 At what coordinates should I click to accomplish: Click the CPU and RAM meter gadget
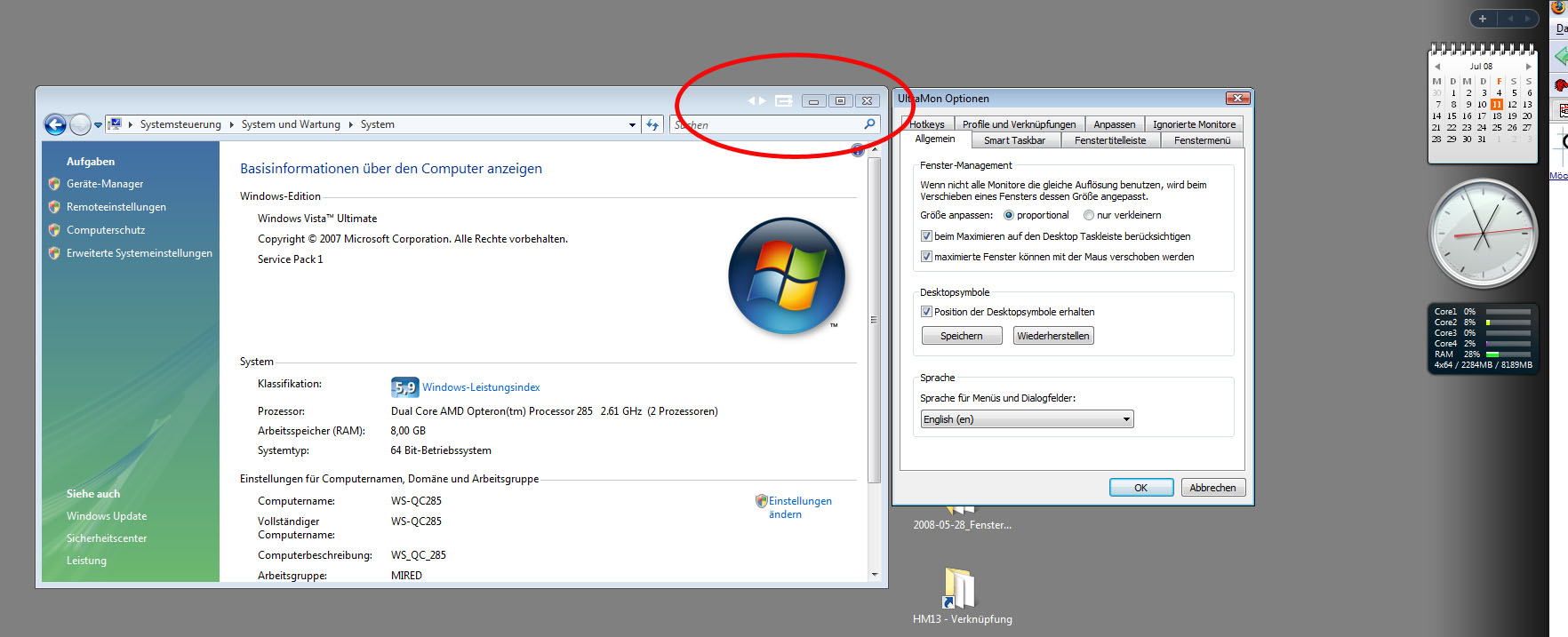(x=1483, y=338)
